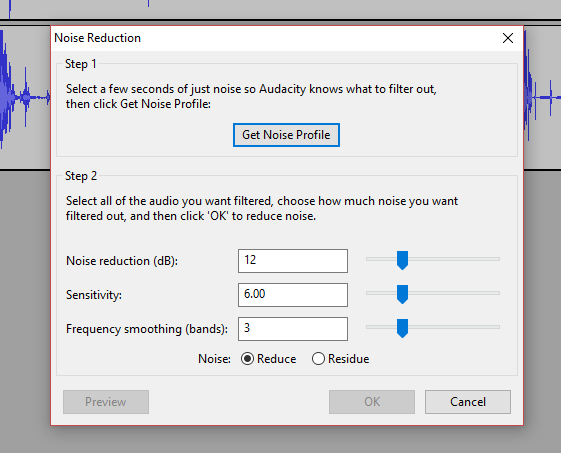Focus the Frequency smoothing (bands) input box
561x453 pixels.
point(293,329)
